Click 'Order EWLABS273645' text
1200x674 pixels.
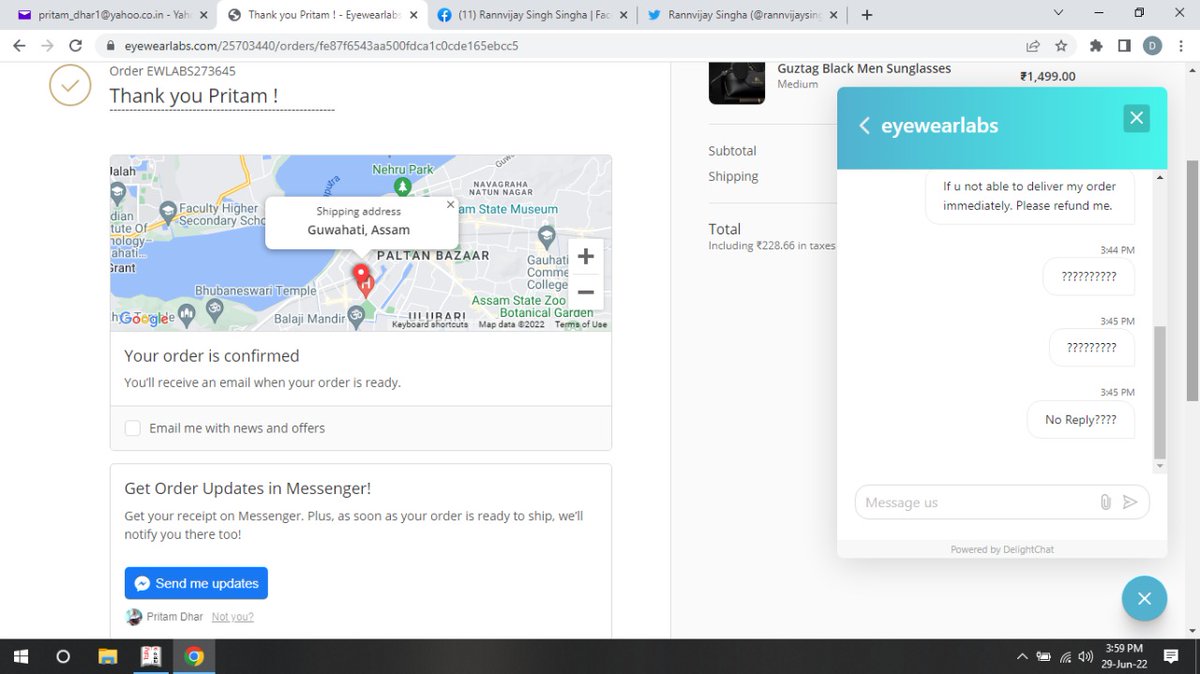(x=172, y=71)
